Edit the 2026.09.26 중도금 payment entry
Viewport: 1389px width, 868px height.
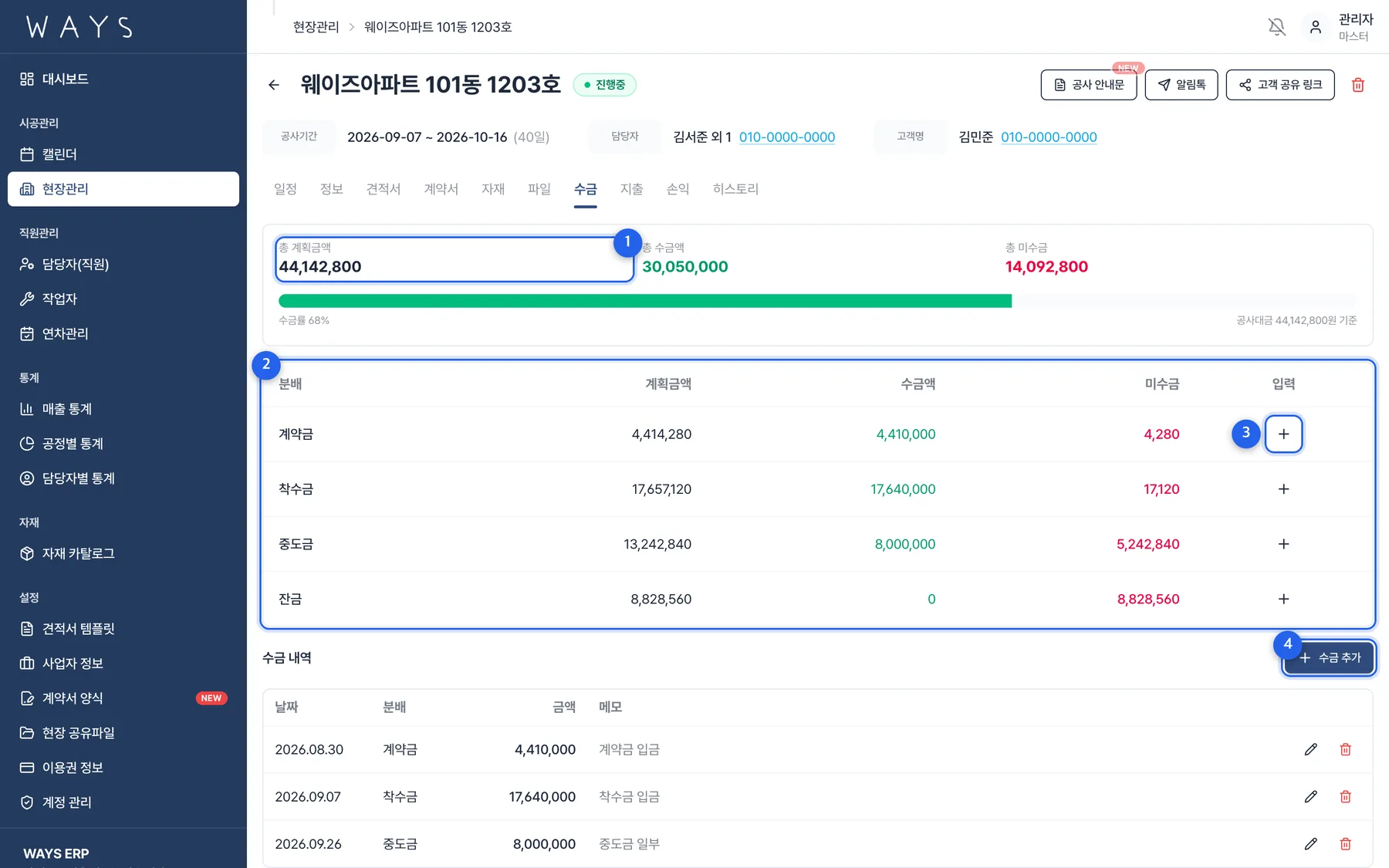[x=1310, y=844]
